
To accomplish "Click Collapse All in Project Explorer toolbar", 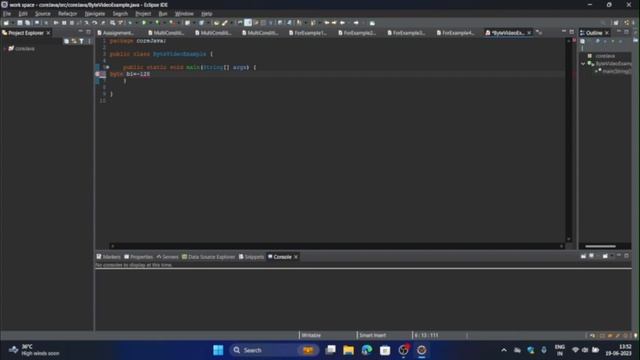I will tap(67, 41).
